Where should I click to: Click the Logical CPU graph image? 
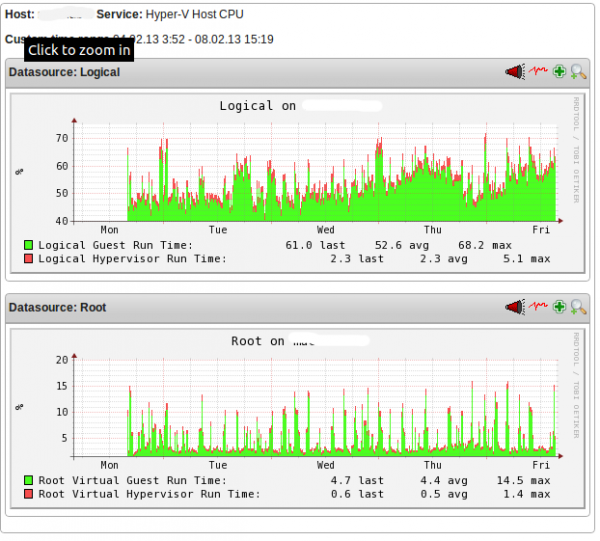(300, 180)
